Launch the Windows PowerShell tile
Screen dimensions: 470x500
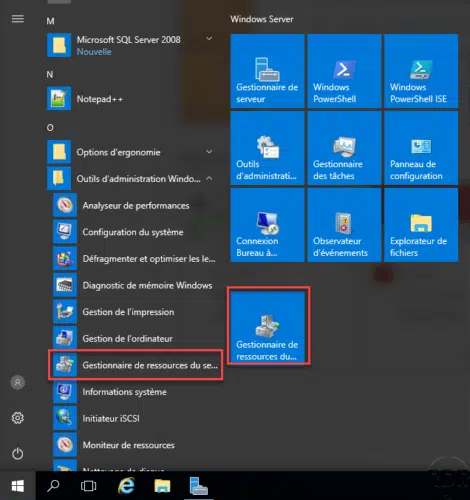(344, 71)
